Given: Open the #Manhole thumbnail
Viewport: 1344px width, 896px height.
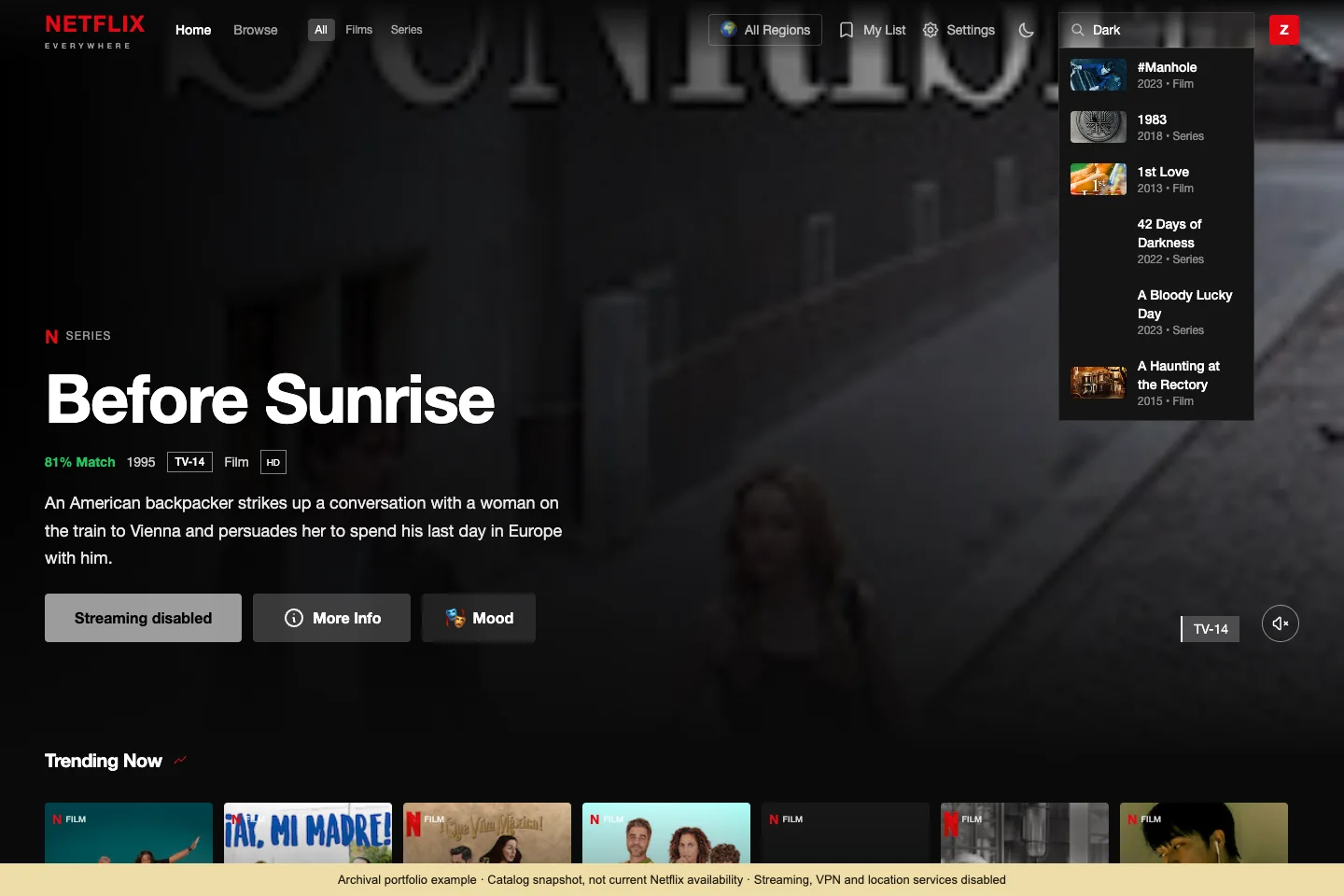Looking at the screenshot, I should pyautogui.click(x=1099, y=75).
